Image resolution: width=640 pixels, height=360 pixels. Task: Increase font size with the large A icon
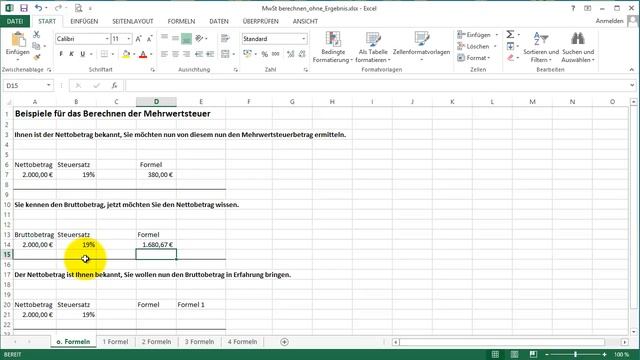click(x=138, y=39)
